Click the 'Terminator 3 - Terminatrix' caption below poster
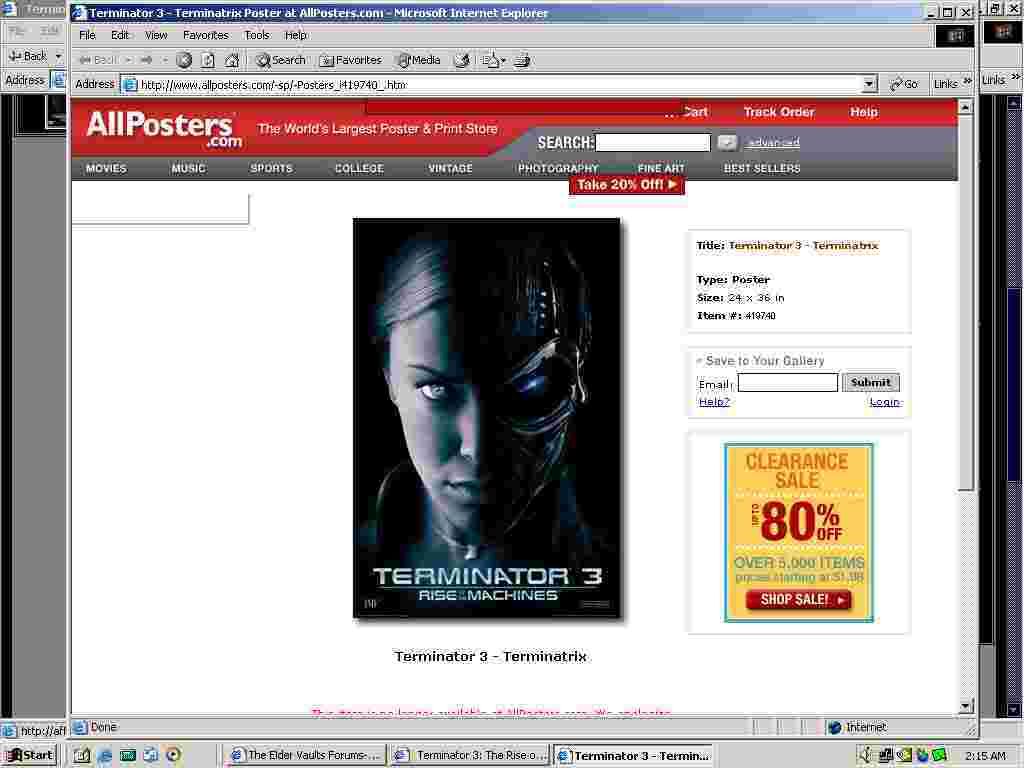Image resolution: width=1024 pixels, height=768 pixels. 490,656
